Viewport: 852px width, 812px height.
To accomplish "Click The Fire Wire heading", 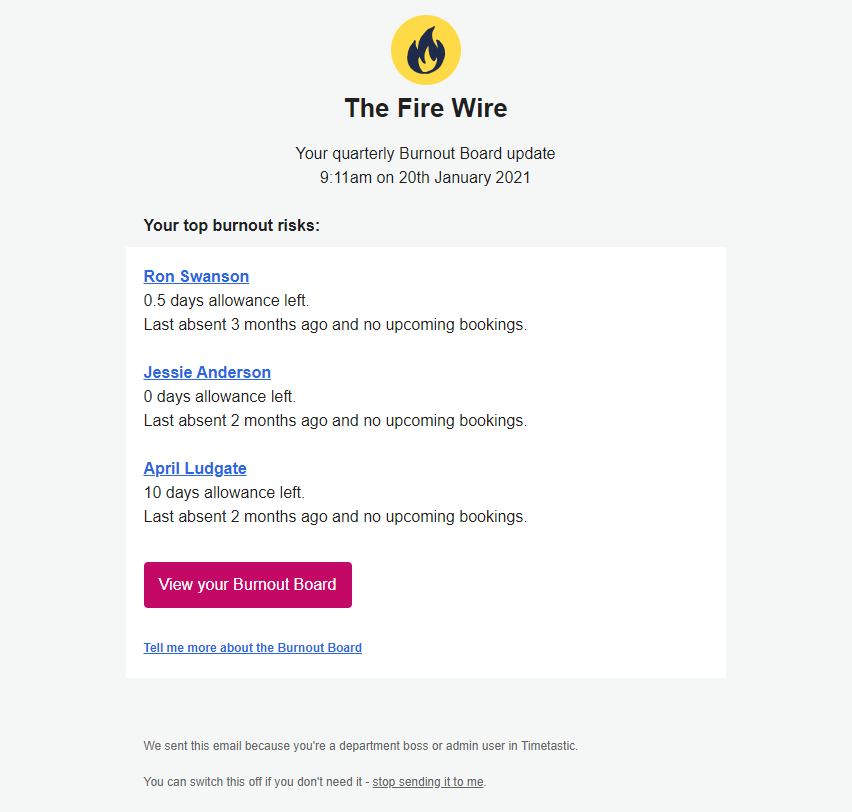I will coord(425,108).
